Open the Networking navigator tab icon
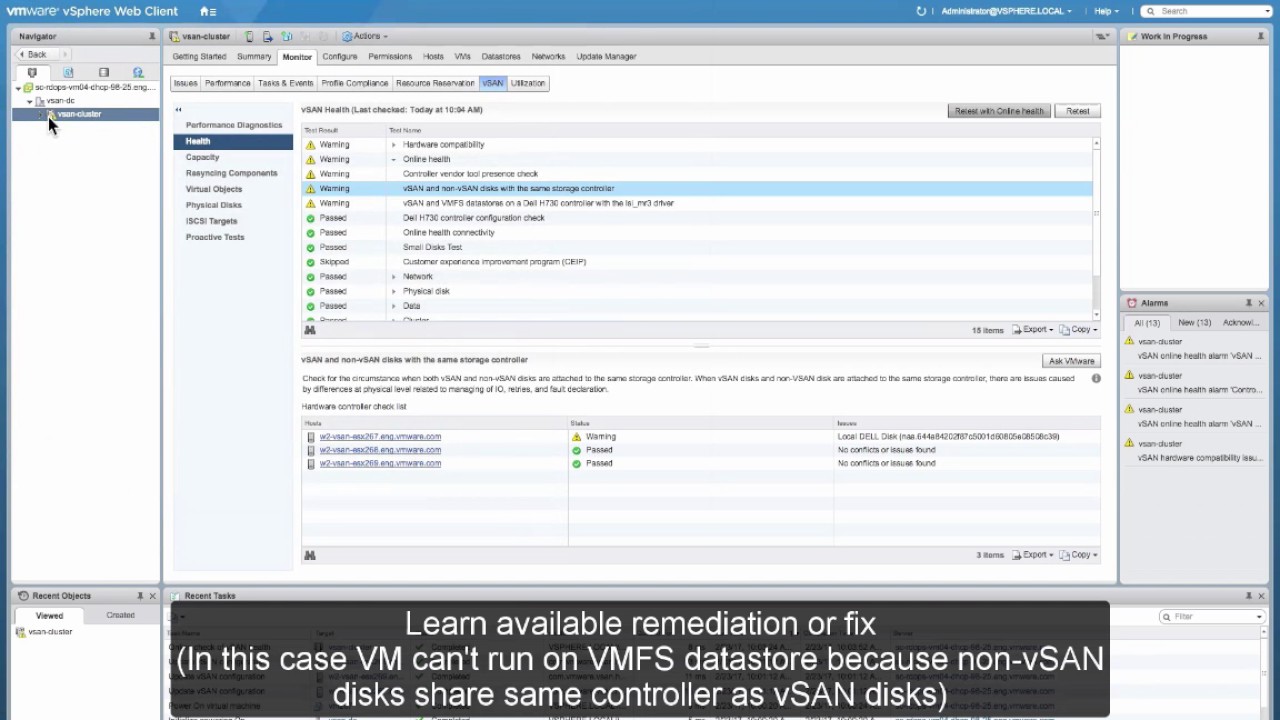 pyautogui.click(x=138, y=73)
